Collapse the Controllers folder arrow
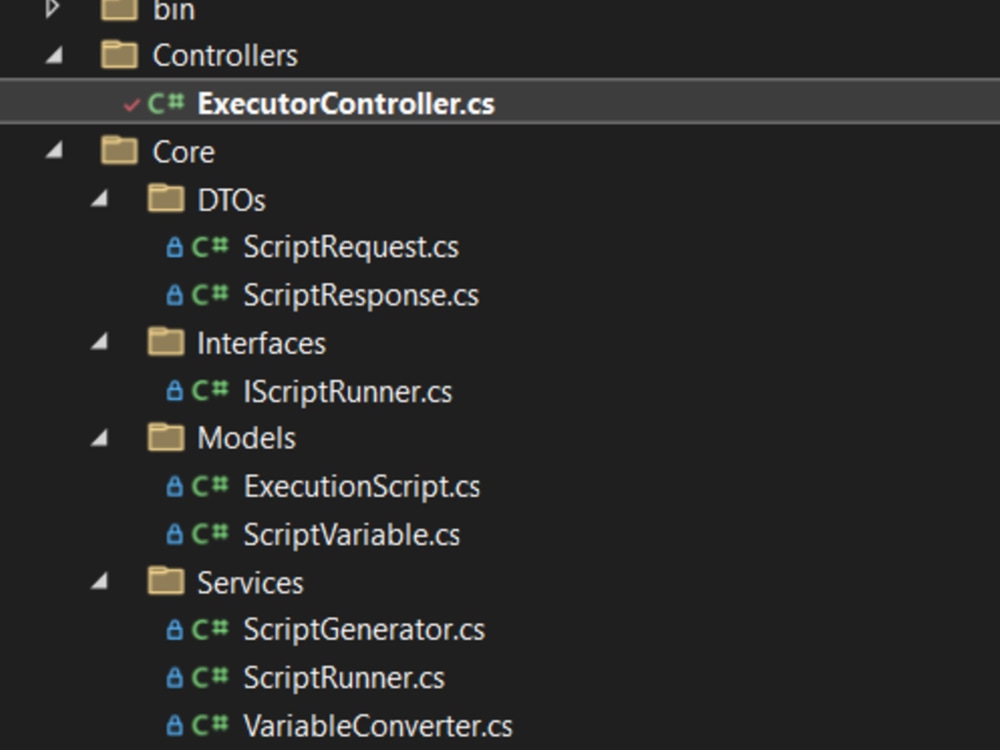 [x=55, y=56]
